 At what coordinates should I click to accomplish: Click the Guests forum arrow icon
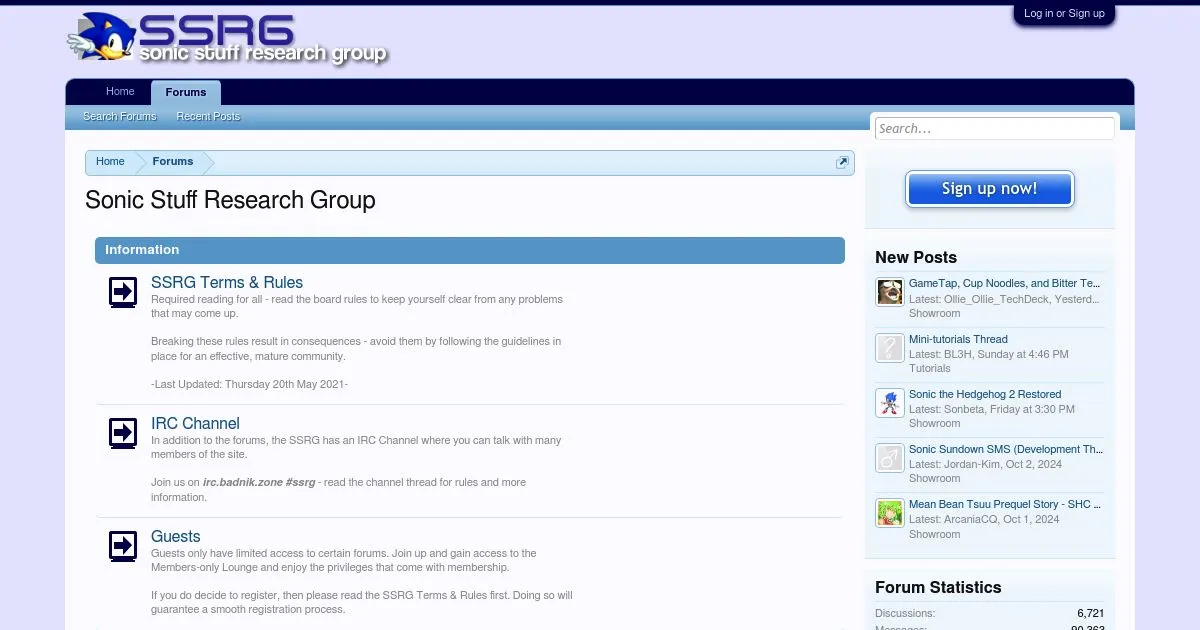point(122,546)
